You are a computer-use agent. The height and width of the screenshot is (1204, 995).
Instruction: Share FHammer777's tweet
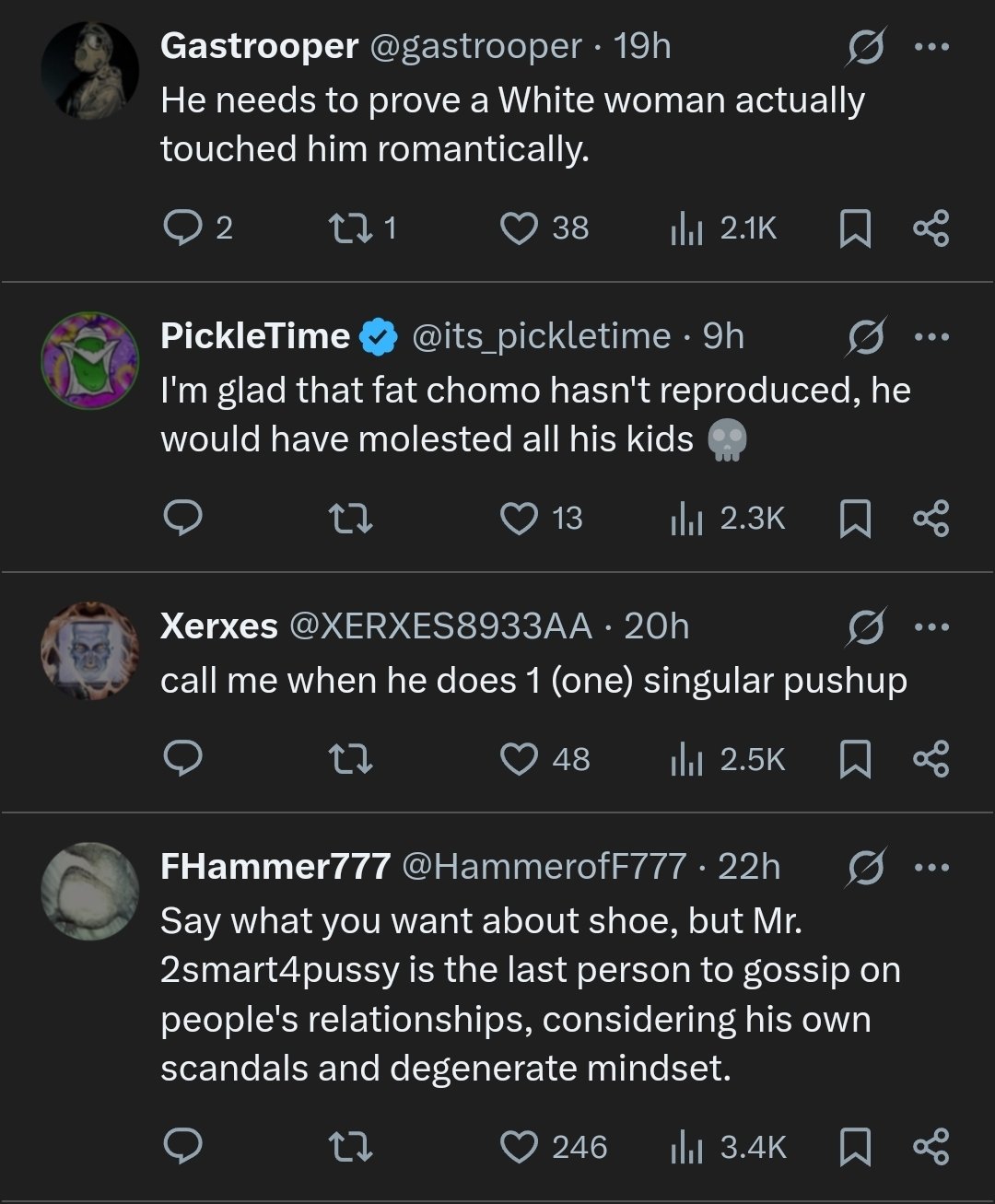pos(931,1147)
